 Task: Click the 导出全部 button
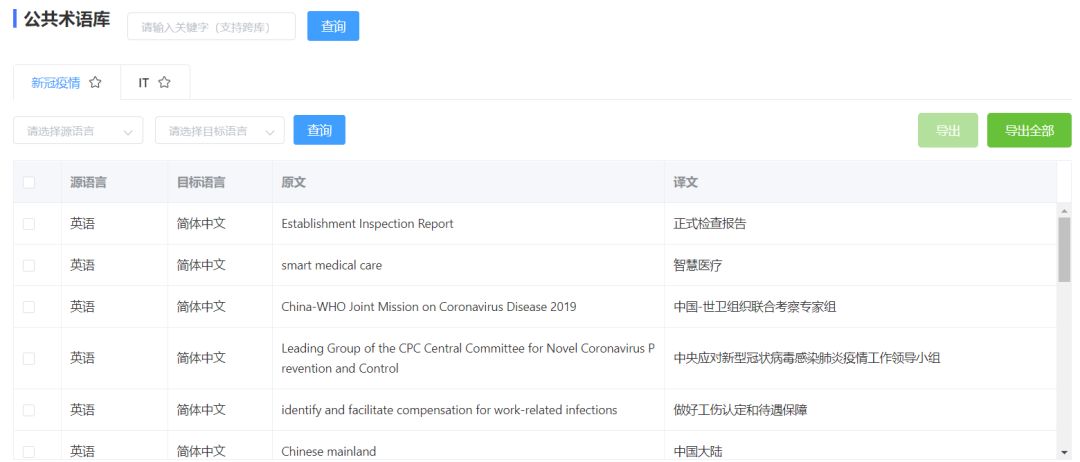click(x=1029, y=130)
